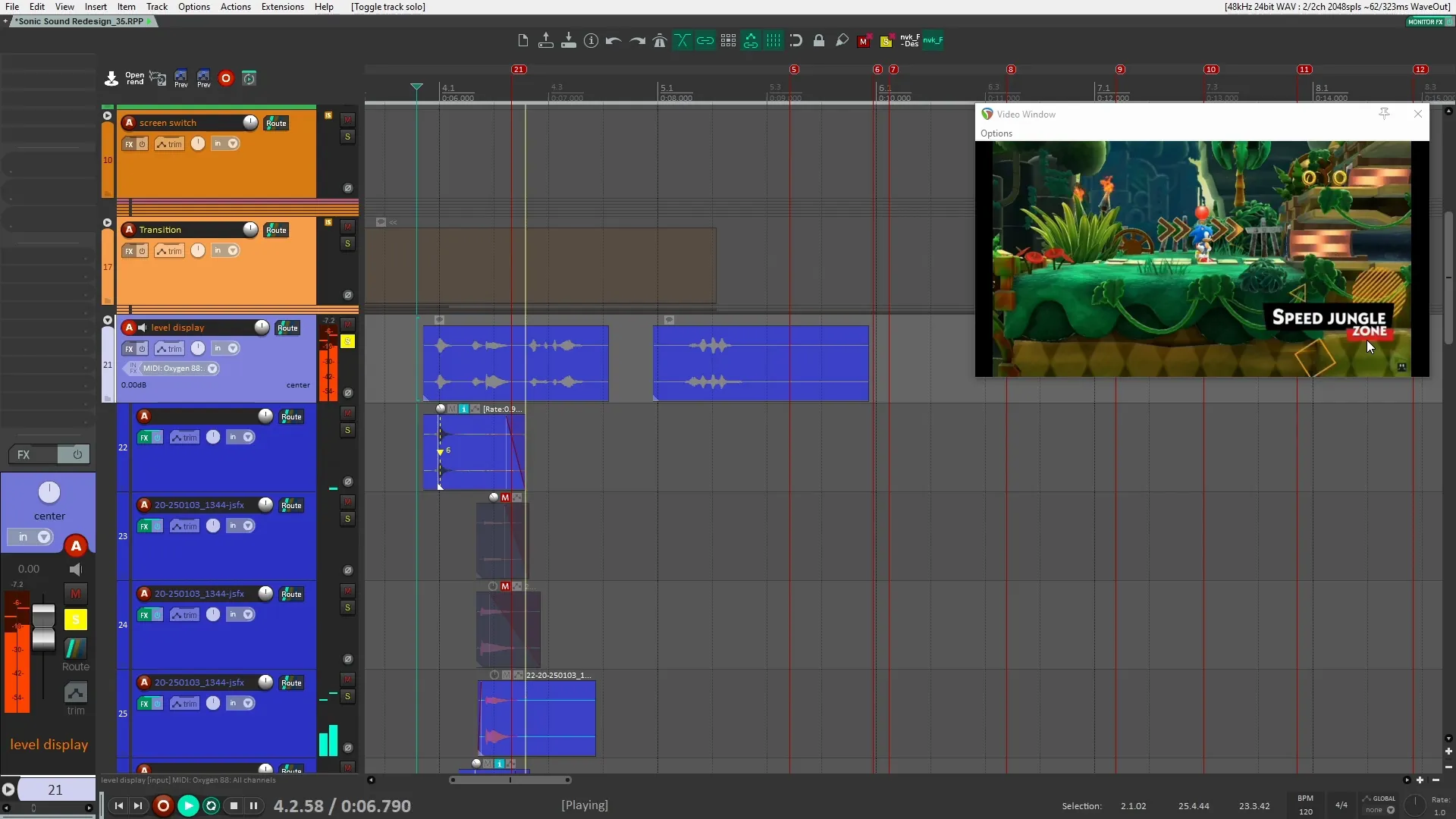Screen dimensions: 1456x819
Task: Toggle the locking padlock icon
Action: [x=819, y=41]
